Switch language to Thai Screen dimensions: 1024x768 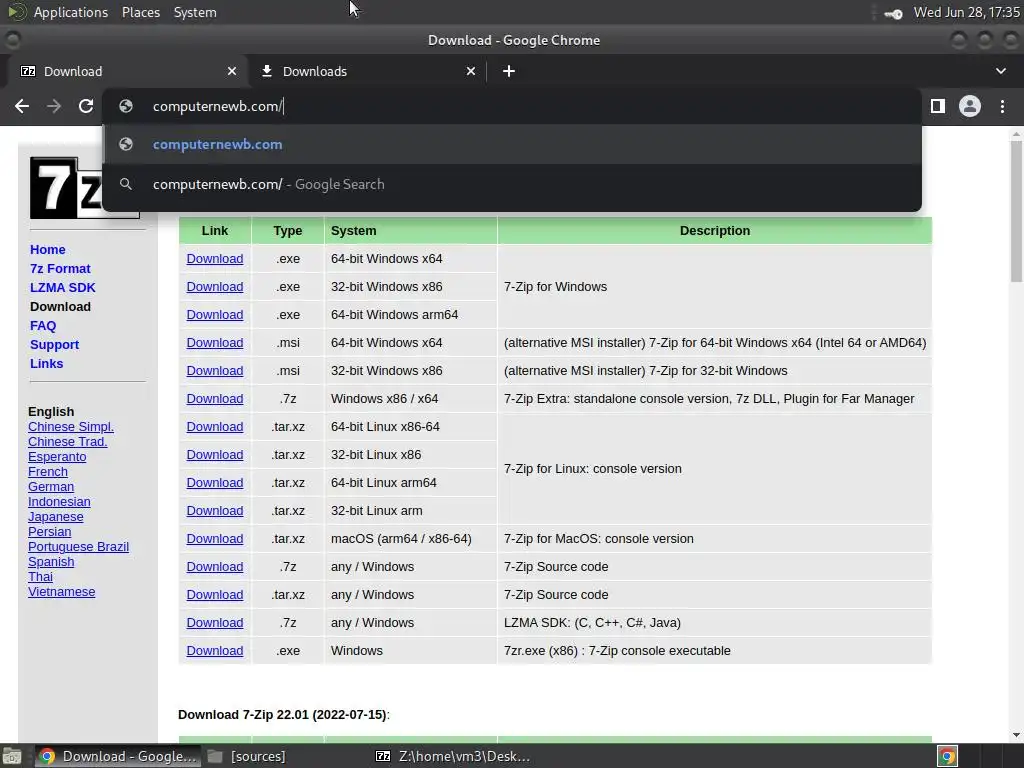(x=40, y=577)
